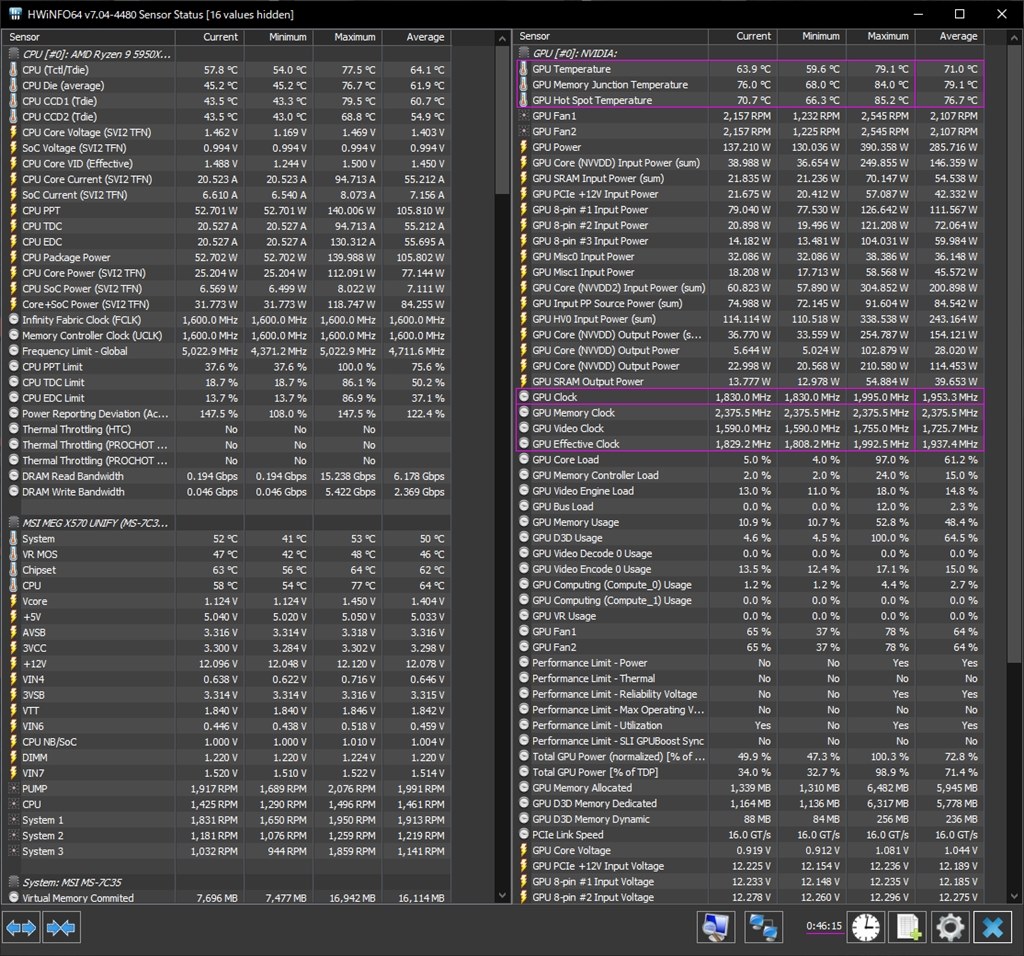The height and width of the screenshot is (956, 1024).
Task: Click the CPU (Tctl/Tdie) thermometer icon
Action: tap(14, 69)
